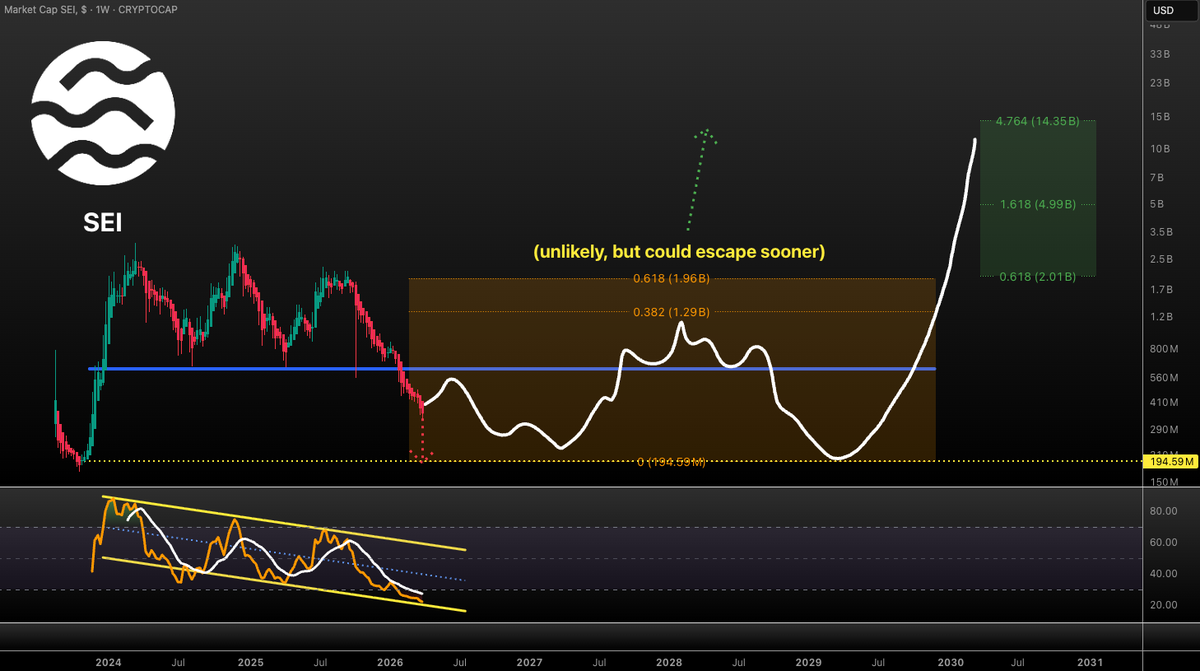Click 2029 on the time axis
This screenshot has height=671, width=1200.
tap(810, 663)
